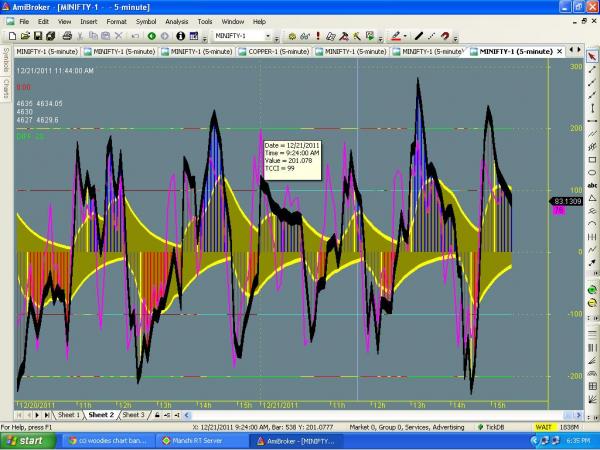600x450 pixels.
Task: Select the Cycles vertical lines tool
Action: pos(592,237)
